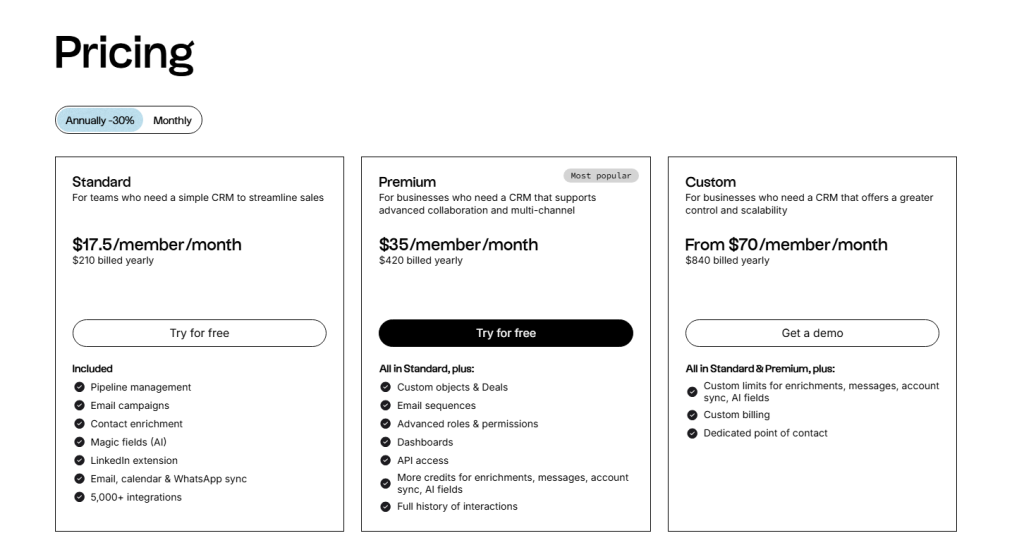Click check icon beside Dedicated point of contact
1024x557 pixels.
[692, 433]
